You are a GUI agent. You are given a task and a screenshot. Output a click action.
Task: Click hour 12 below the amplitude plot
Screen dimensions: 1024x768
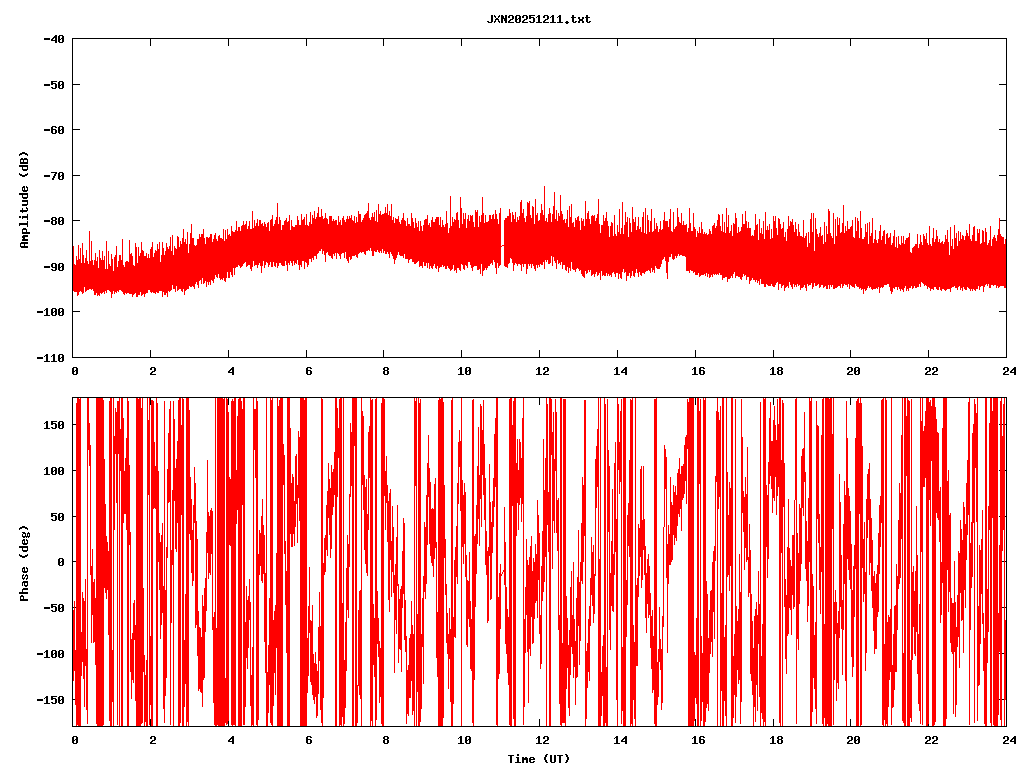point(541,370)
